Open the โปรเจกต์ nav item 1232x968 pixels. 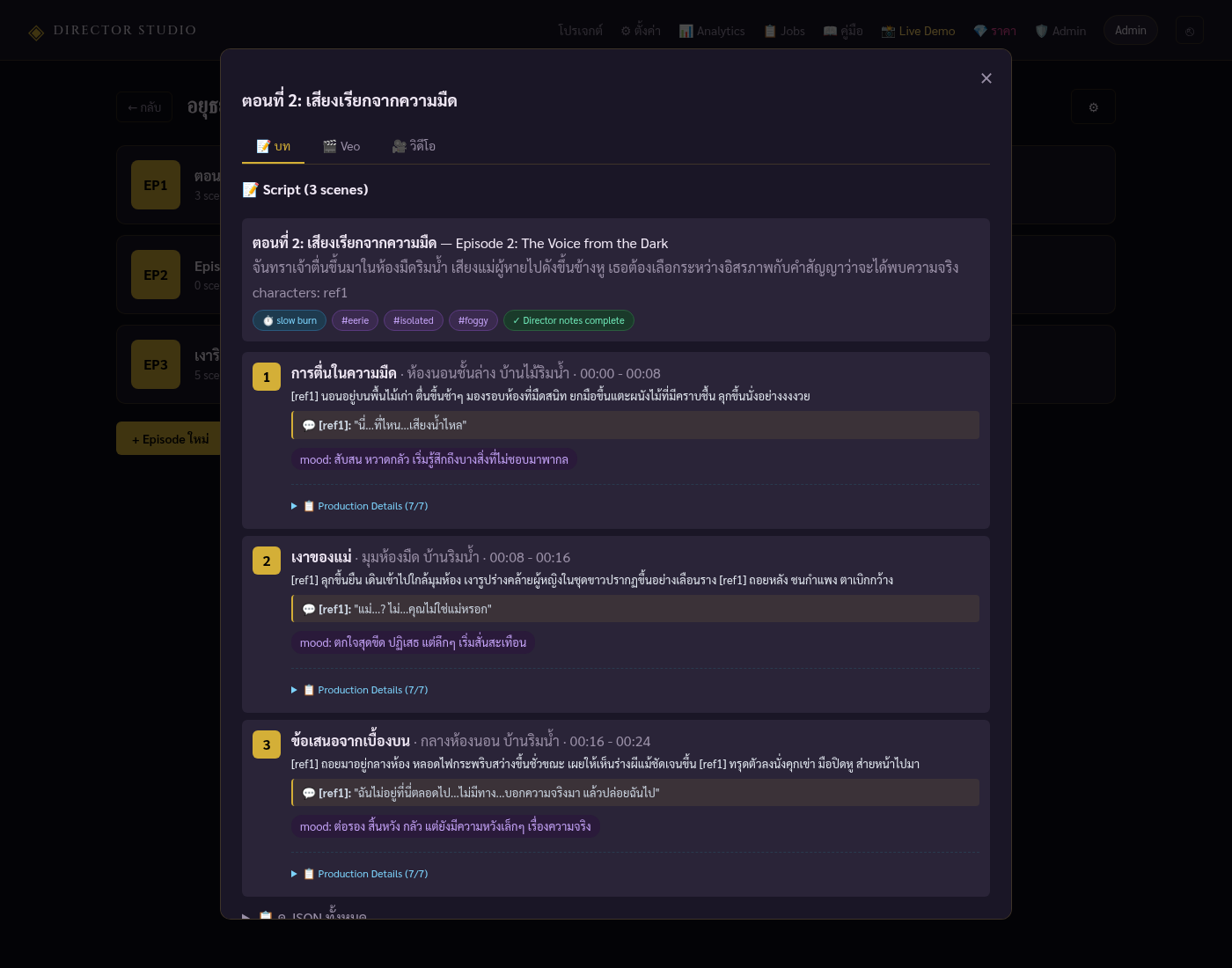click(580, 31)
